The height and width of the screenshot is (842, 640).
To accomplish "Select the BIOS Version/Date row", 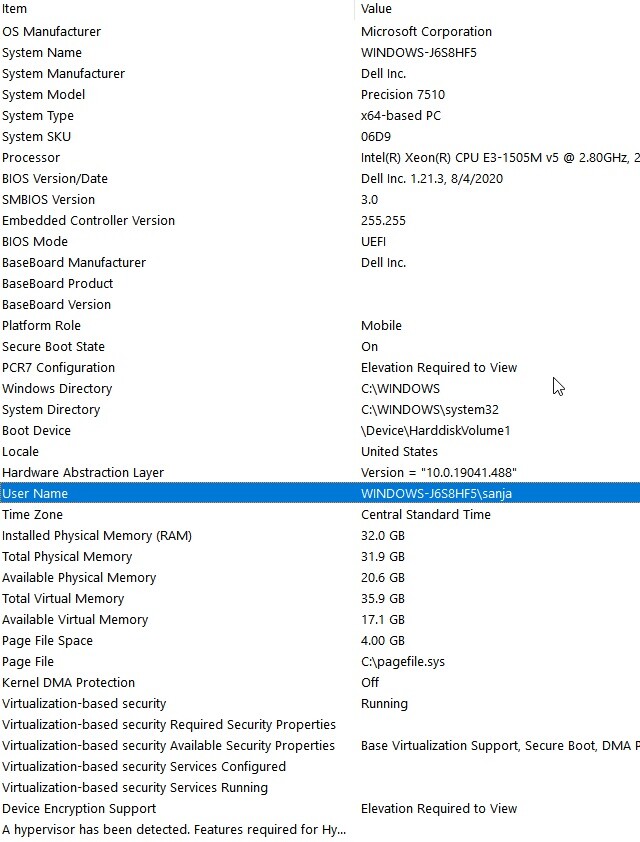I will tap(320, 178).
